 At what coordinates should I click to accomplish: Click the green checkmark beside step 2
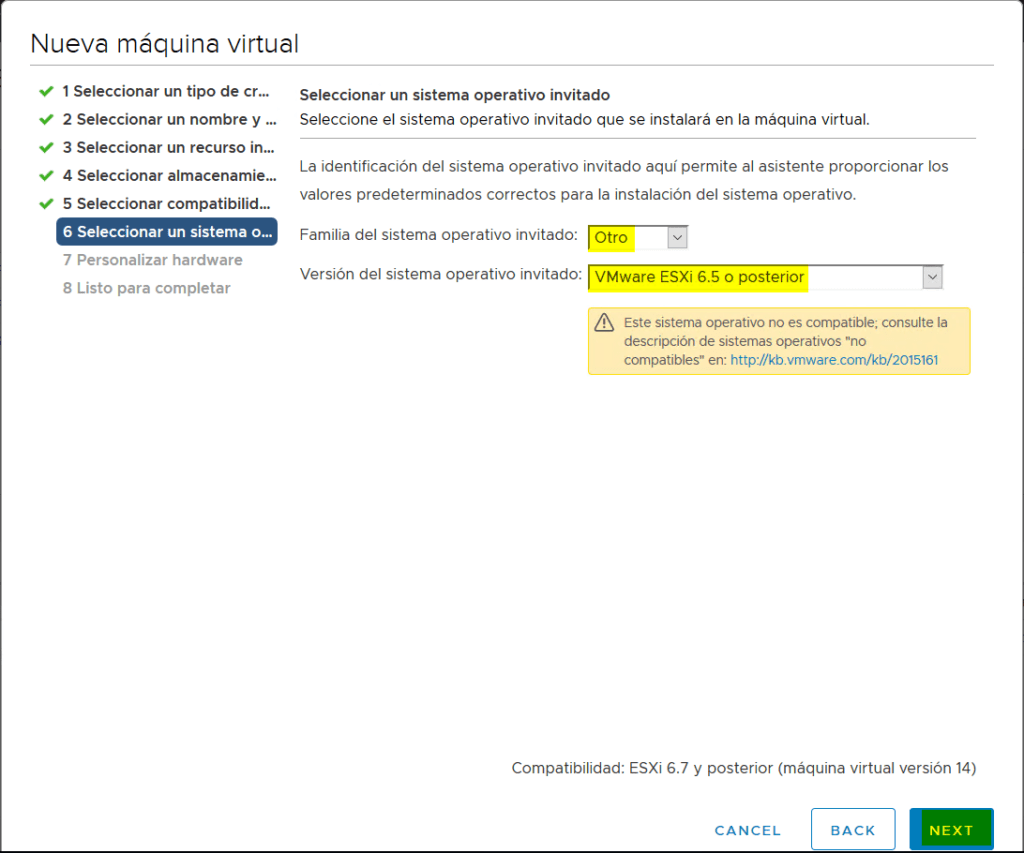coord(45,119)
